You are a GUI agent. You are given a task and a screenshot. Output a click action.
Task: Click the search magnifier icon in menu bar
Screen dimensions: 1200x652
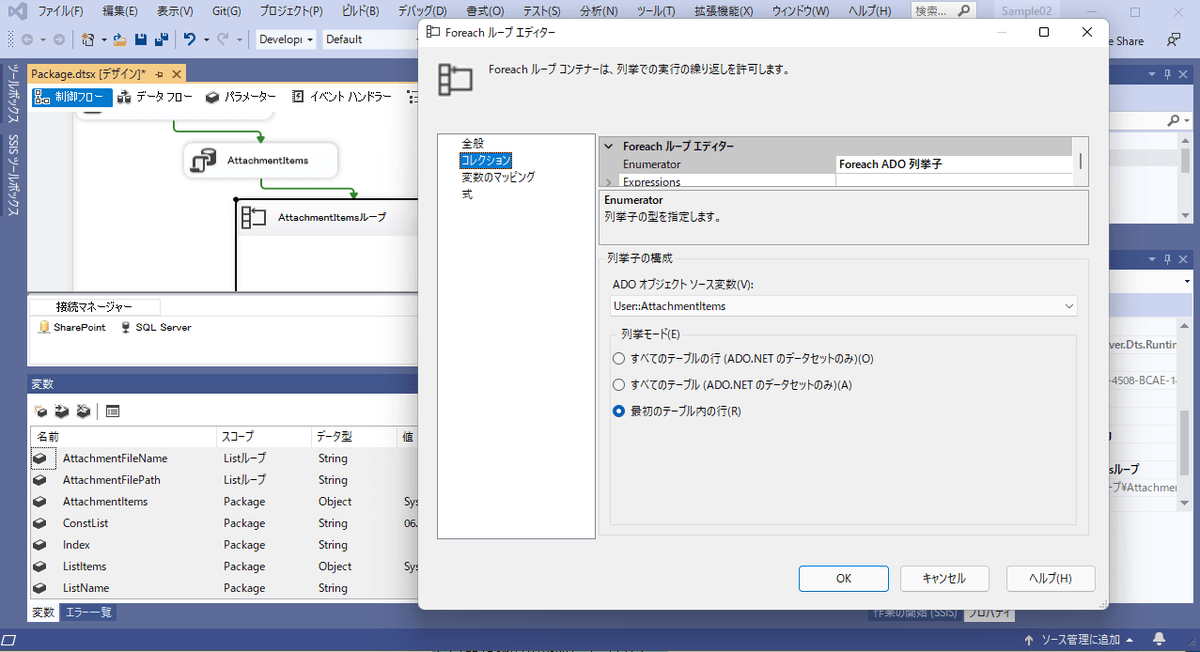pyautogui.click(x=965, y=12)
